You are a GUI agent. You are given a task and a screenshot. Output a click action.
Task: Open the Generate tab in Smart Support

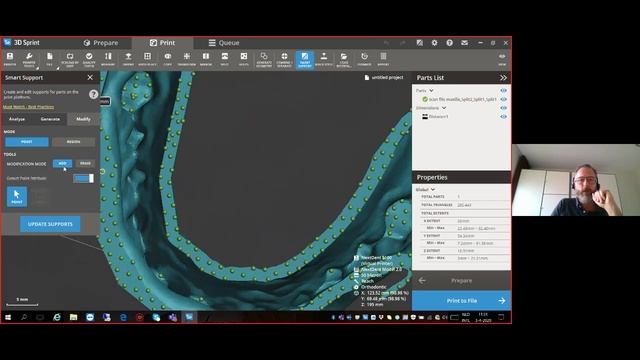(x=50, y=119)
